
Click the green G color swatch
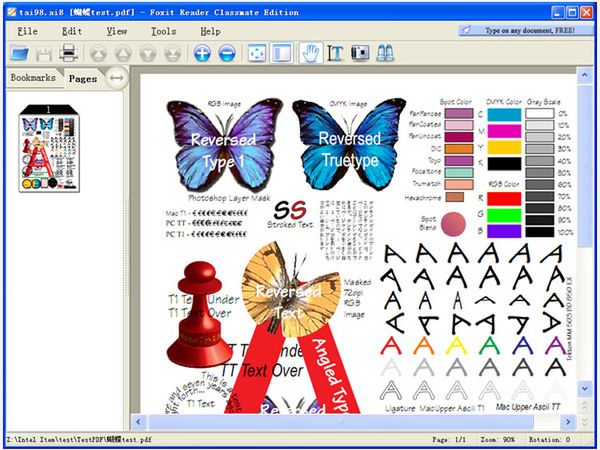[504, 215]
